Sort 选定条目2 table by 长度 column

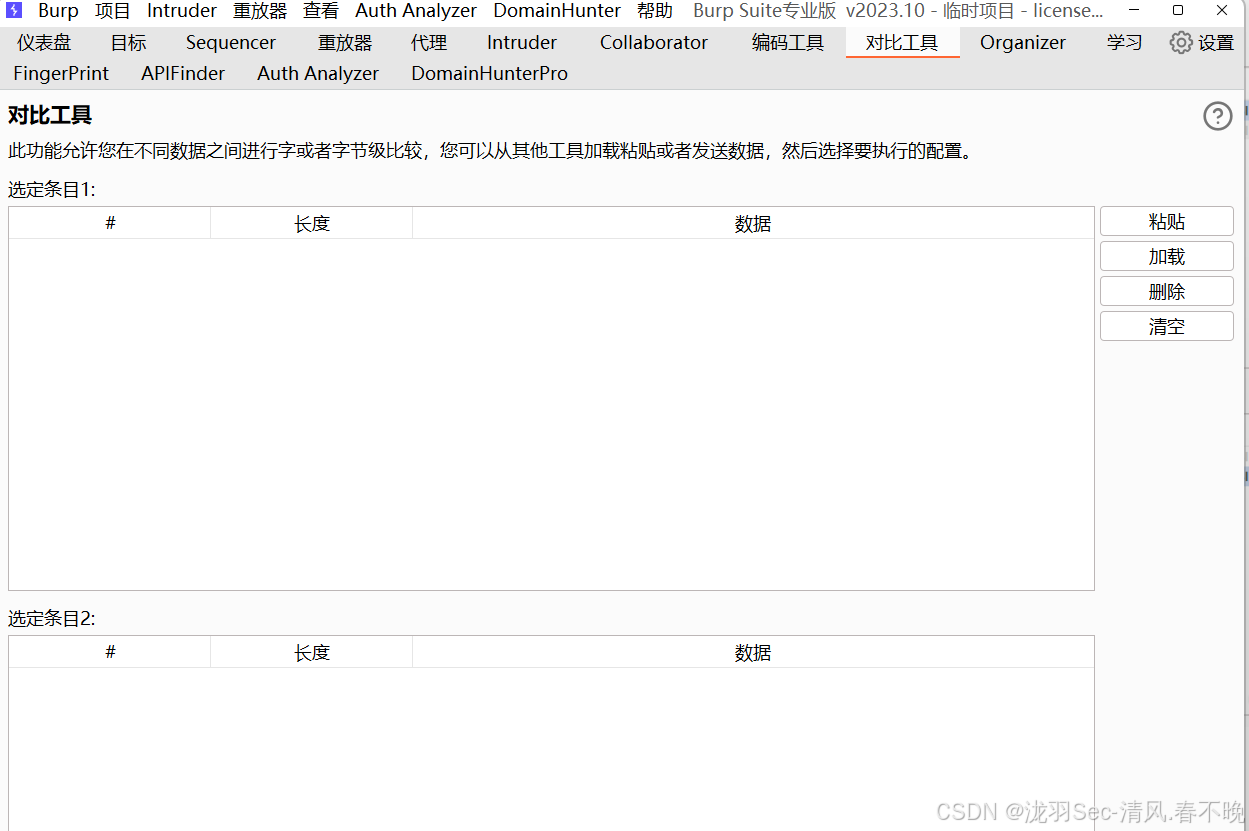click(312, 652)
